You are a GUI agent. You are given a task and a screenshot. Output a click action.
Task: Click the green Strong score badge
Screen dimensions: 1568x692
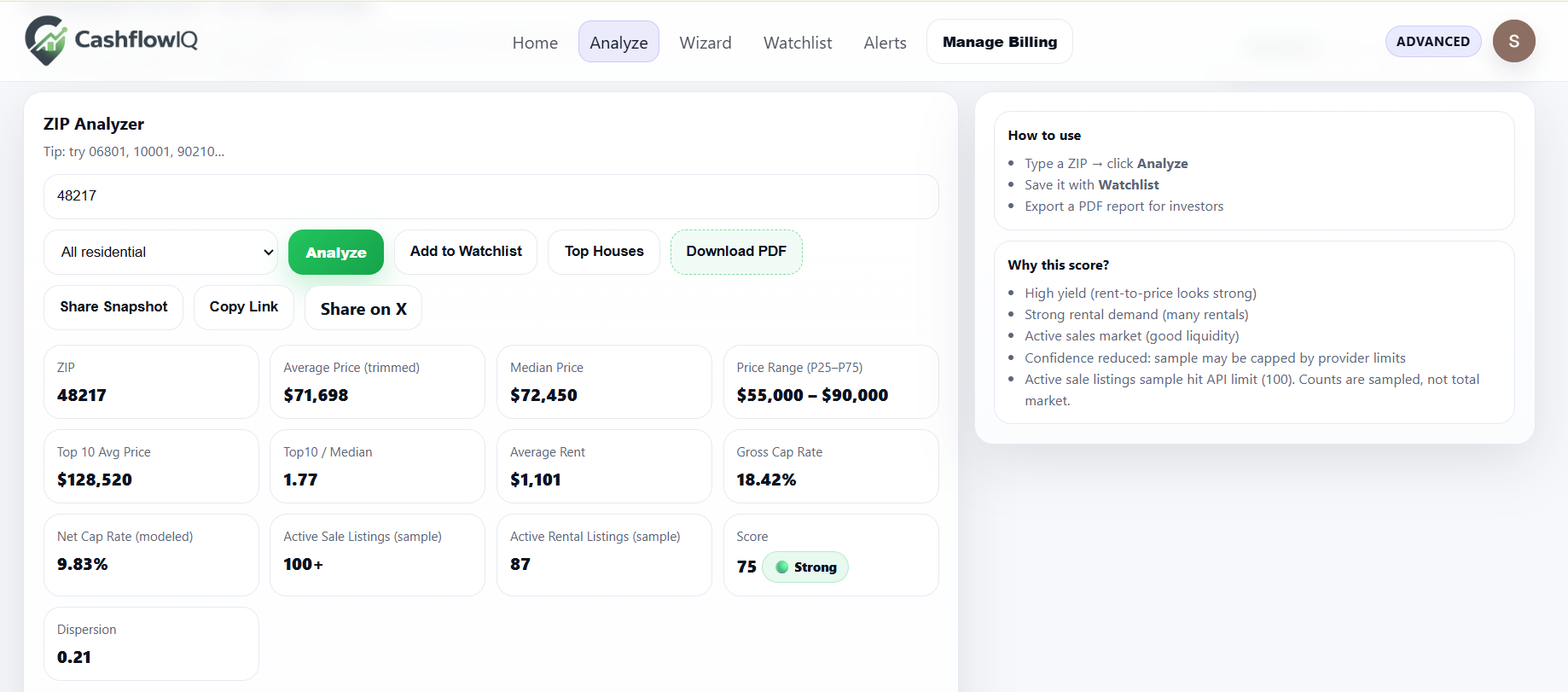pos(804,567)
